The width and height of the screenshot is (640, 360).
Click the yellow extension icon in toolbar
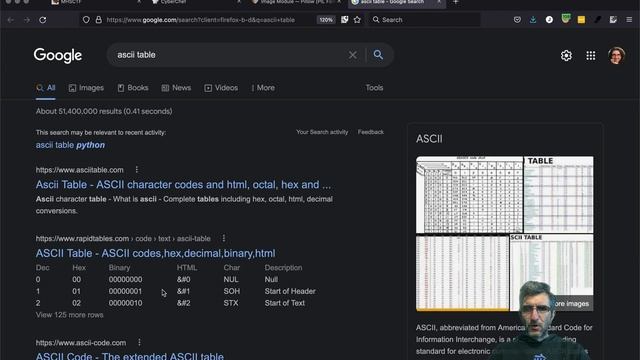[581, 20]
